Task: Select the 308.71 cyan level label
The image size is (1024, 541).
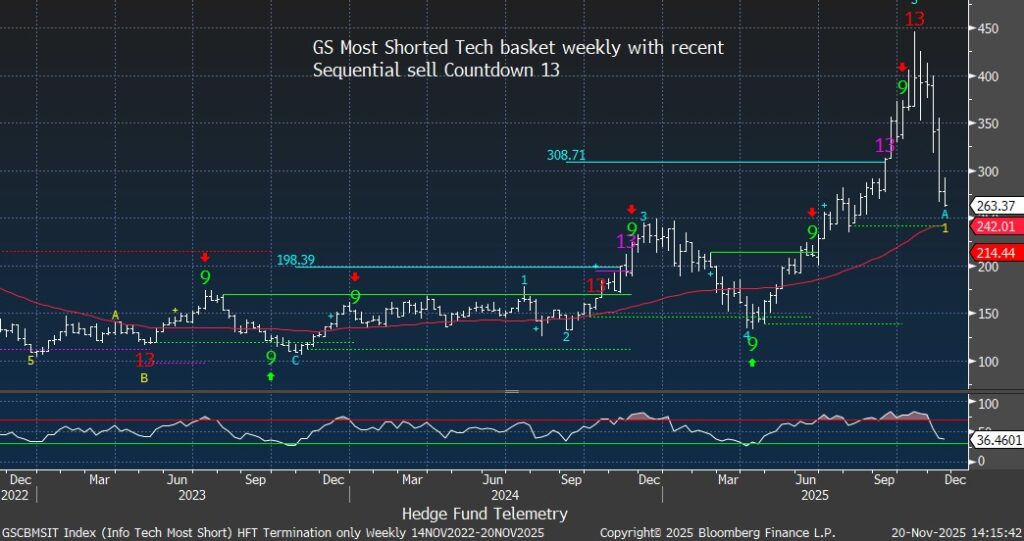Action: [x=566, y=155]
